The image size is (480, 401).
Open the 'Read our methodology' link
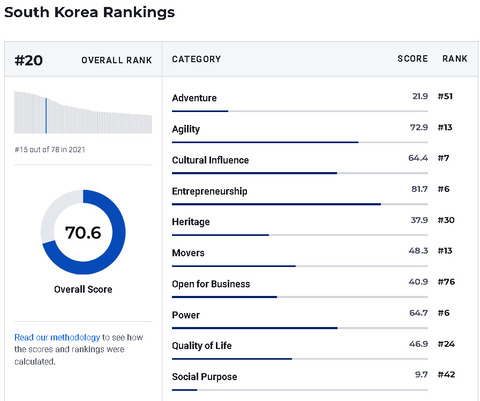[x=57, y=337]
